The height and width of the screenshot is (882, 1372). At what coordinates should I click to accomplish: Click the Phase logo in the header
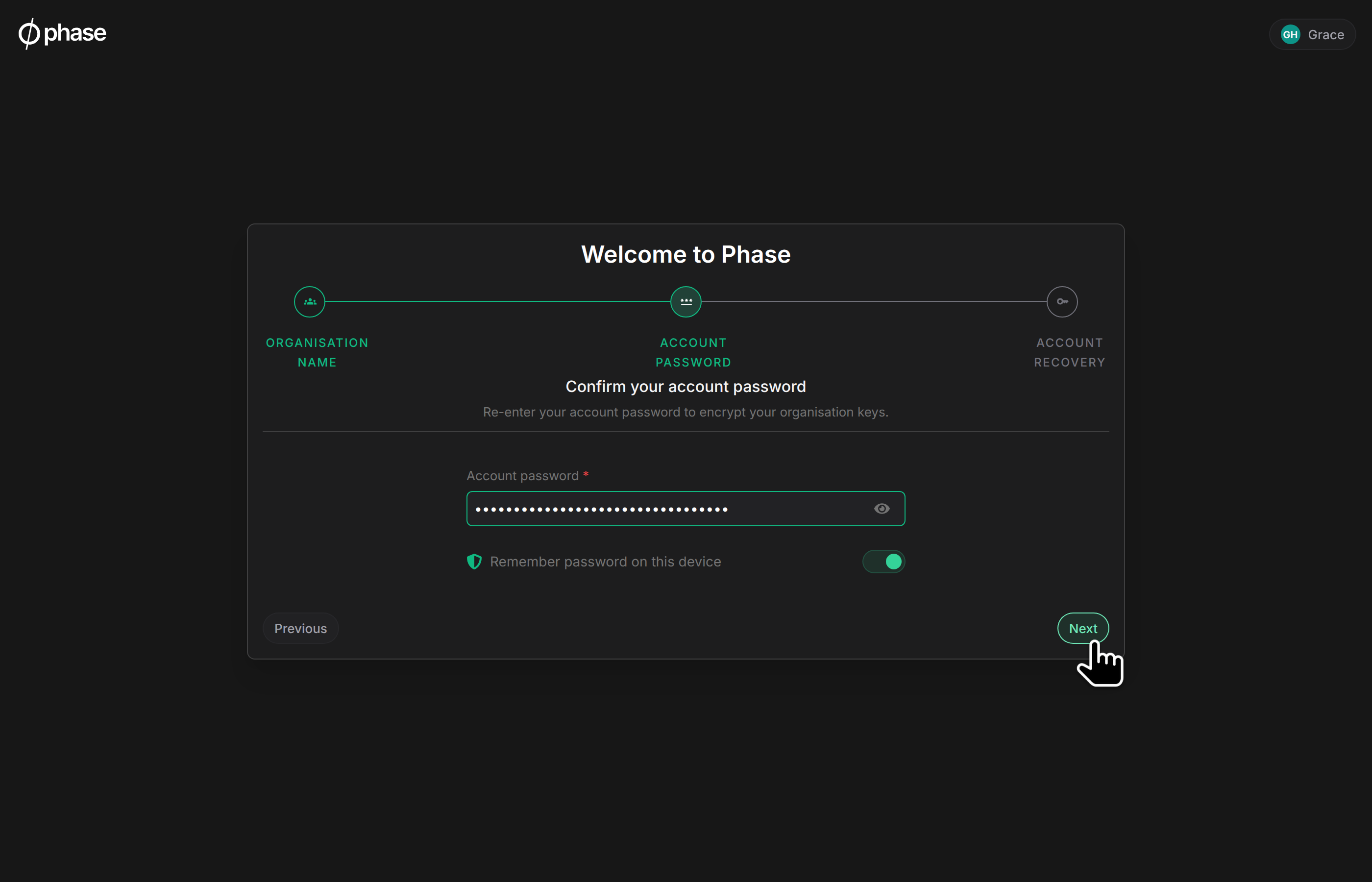click(62, 33)
